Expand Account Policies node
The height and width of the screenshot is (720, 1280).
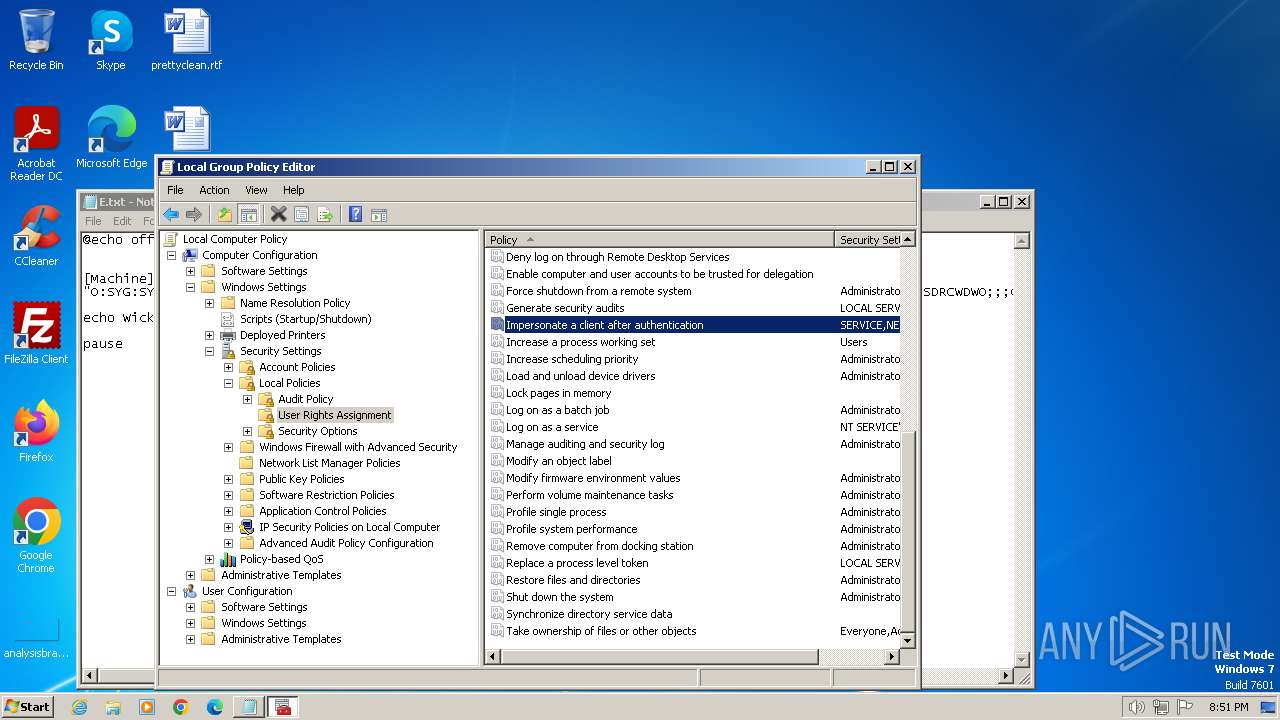(x=228, y=367)
